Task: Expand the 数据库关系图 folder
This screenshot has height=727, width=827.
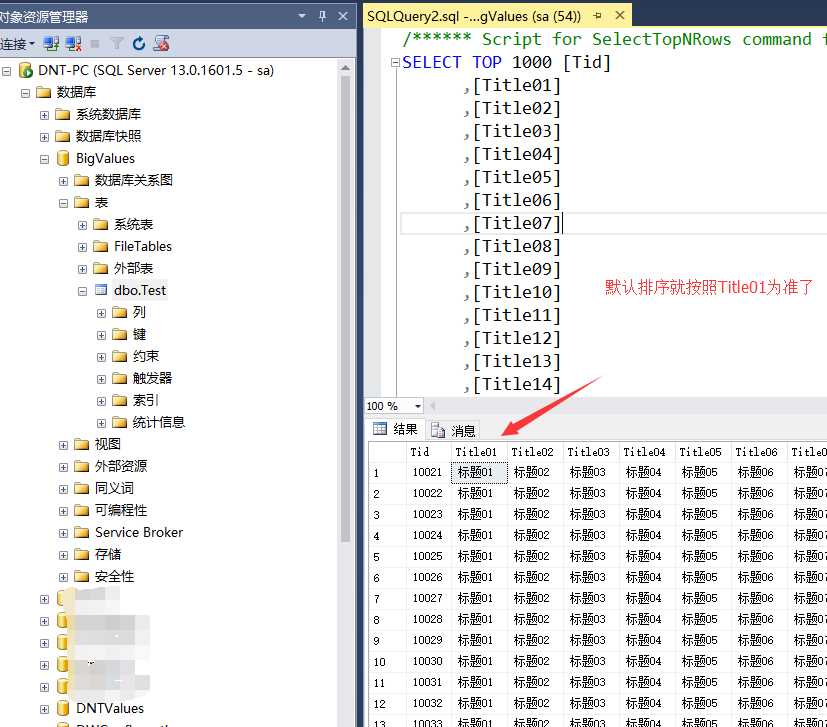Action: [x=63, y=181]
